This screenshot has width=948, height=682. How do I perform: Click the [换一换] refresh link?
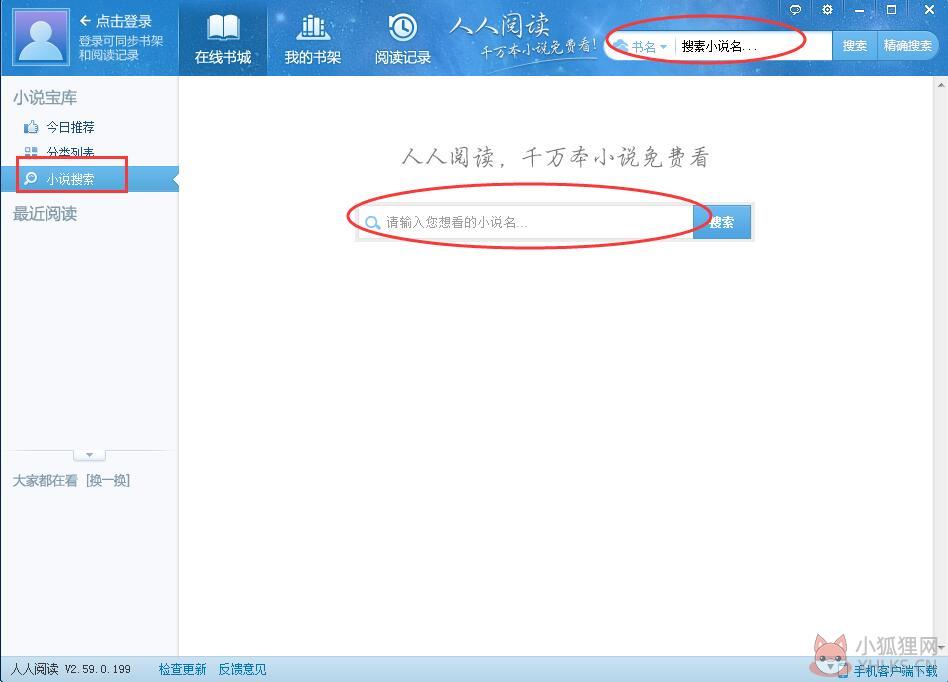point(108,481)
